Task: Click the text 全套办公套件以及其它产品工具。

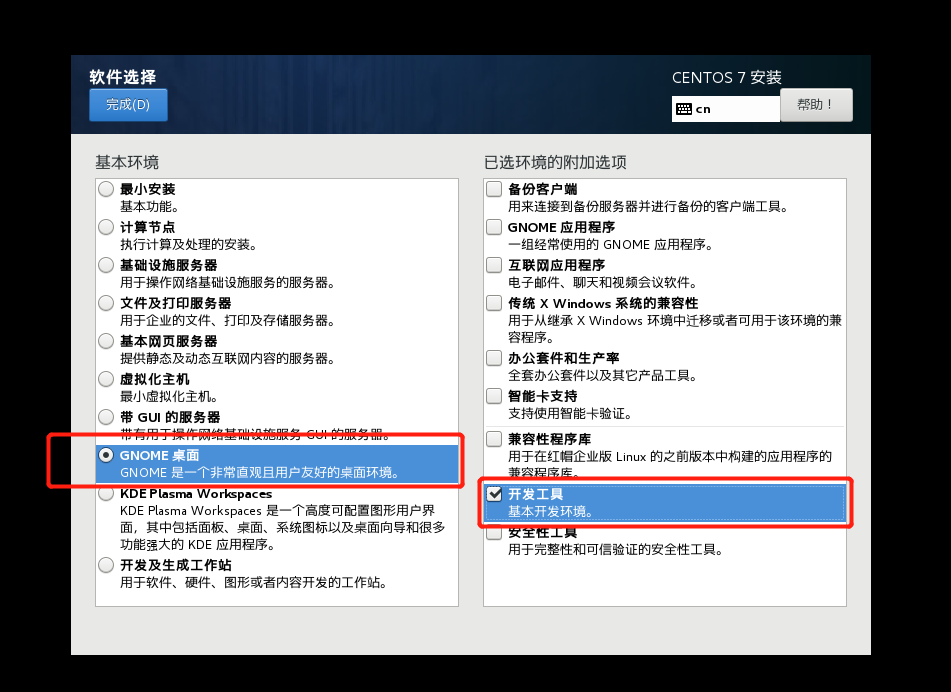Action: [603, 375]
